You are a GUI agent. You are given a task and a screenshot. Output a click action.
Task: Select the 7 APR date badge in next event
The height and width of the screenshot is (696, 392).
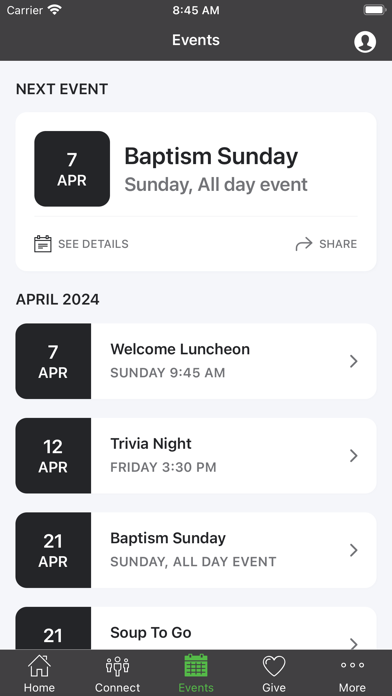point(72,169)
